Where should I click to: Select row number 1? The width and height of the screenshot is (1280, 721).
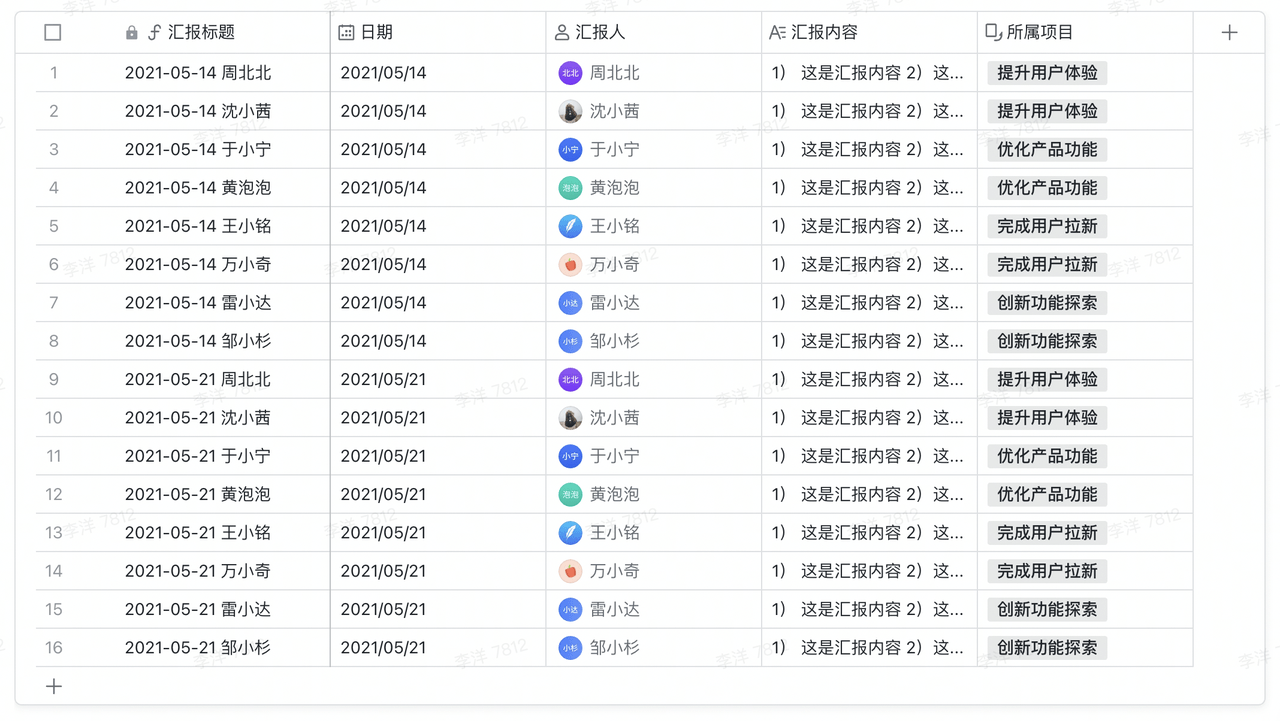(x=54, y=73)
